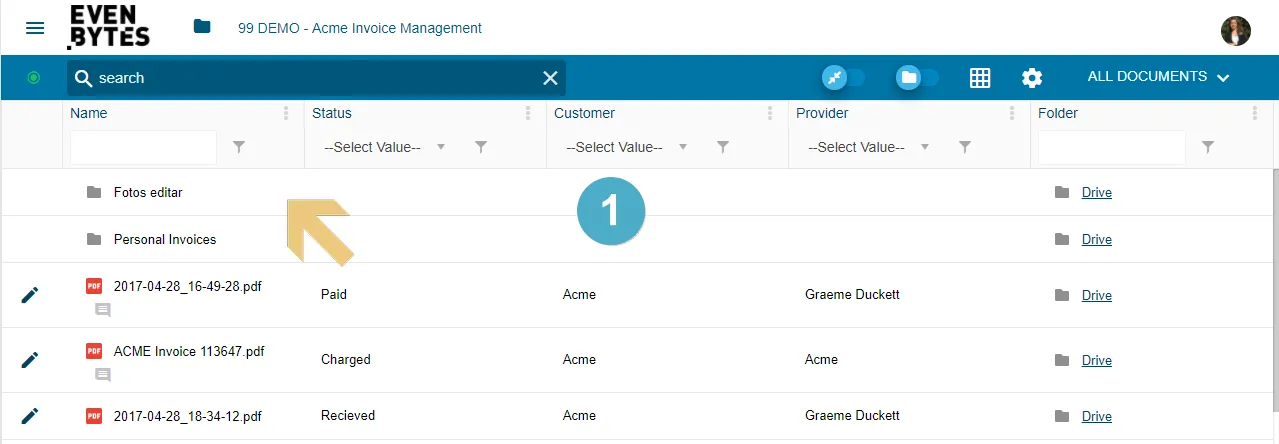The width and height of the screenshot is (1279, 444).
Task: Toggle the compact view switch
Action: click(843, 77)
